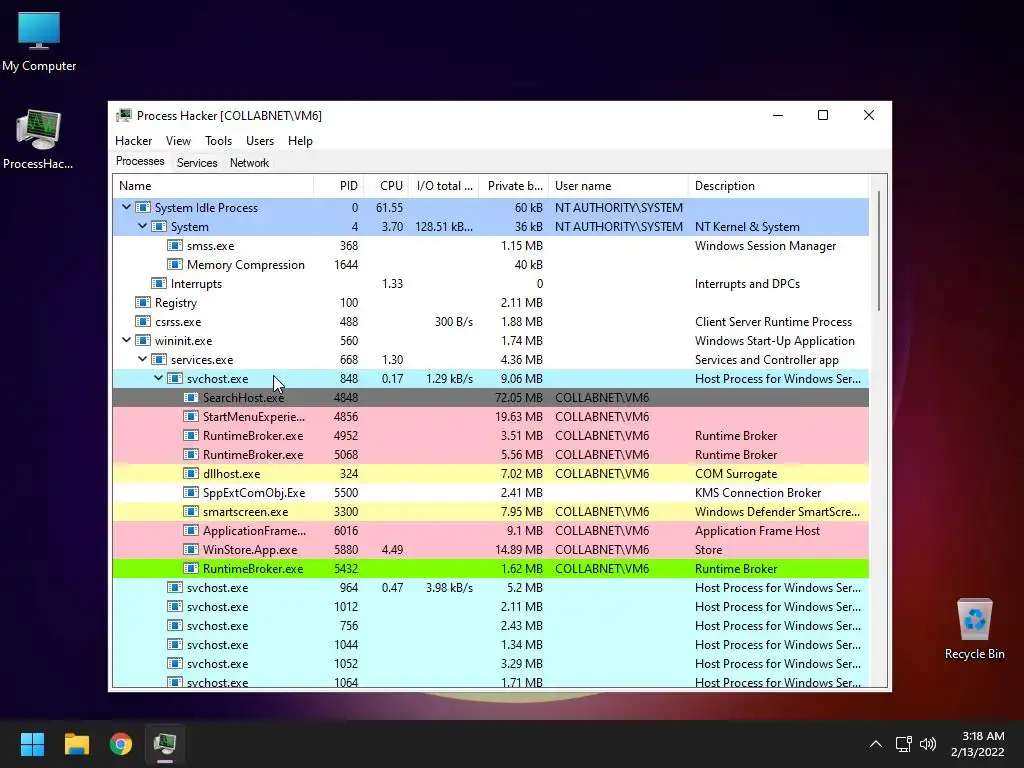Screen dimensions: 1024x768
Task: Launch Google Chrome from the taskbar
Action: click(x=121, y=744)
